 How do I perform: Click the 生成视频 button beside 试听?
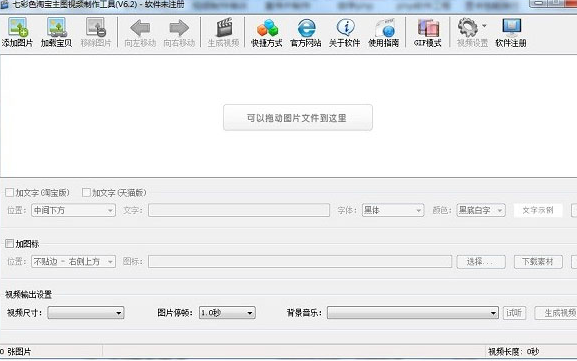click(x=557, y=313)
